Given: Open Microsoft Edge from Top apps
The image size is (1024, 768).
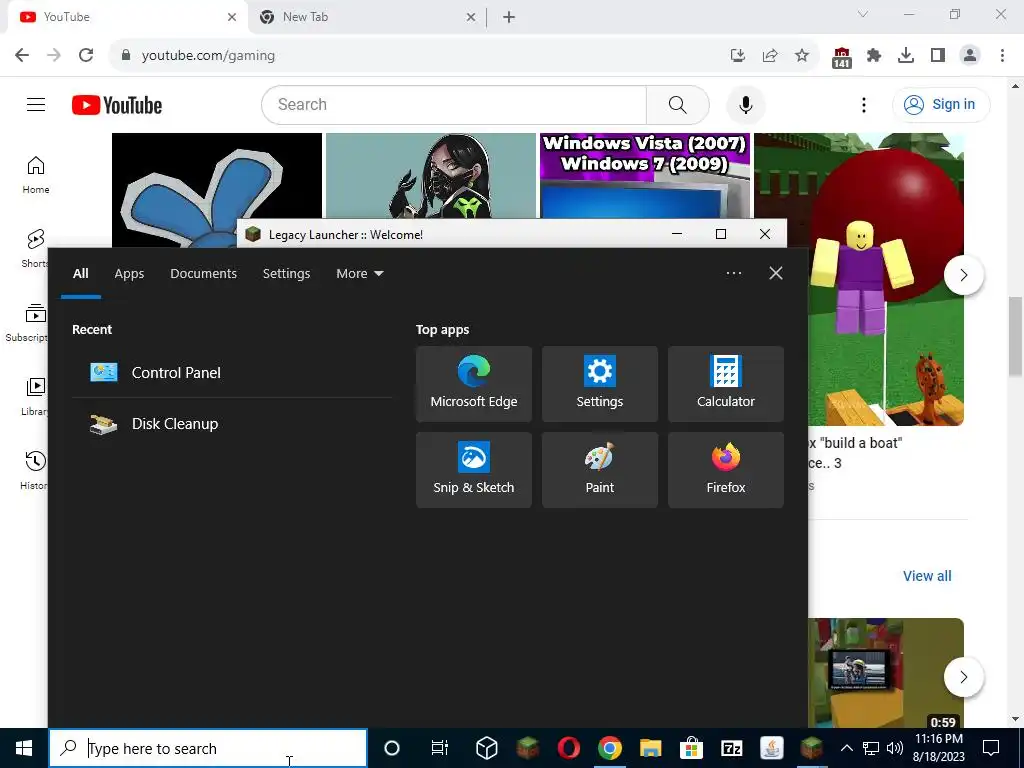Looking at the screenshot, I should click(473, 384).
